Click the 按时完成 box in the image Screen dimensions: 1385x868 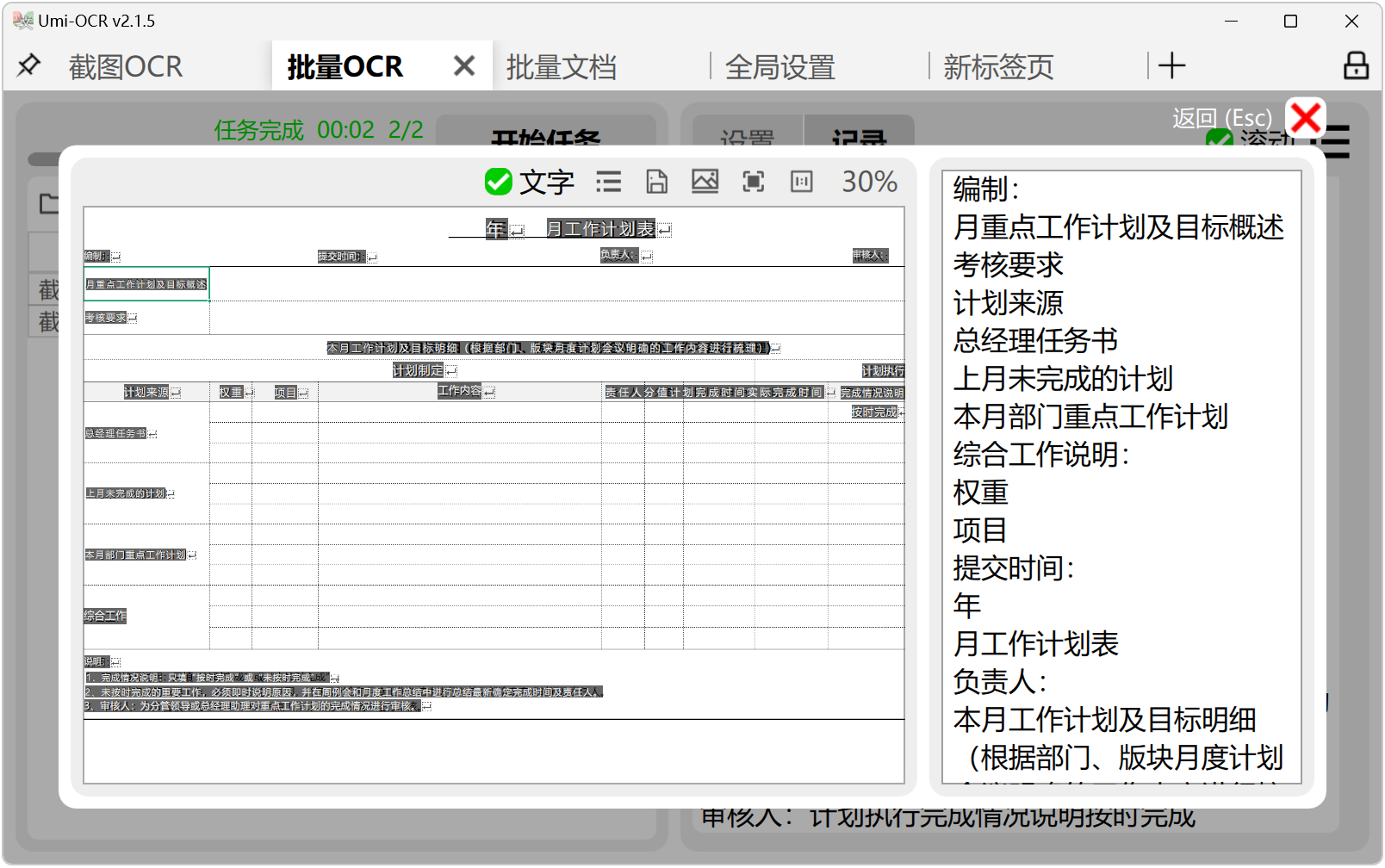(875, 412)
